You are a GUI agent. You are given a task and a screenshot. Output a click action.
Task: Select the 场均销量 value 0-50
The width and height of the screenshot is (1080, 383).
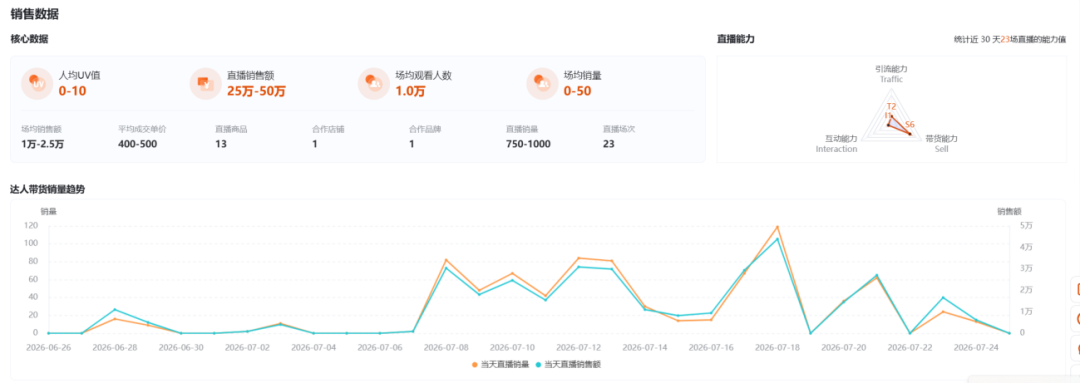[577, 91]
